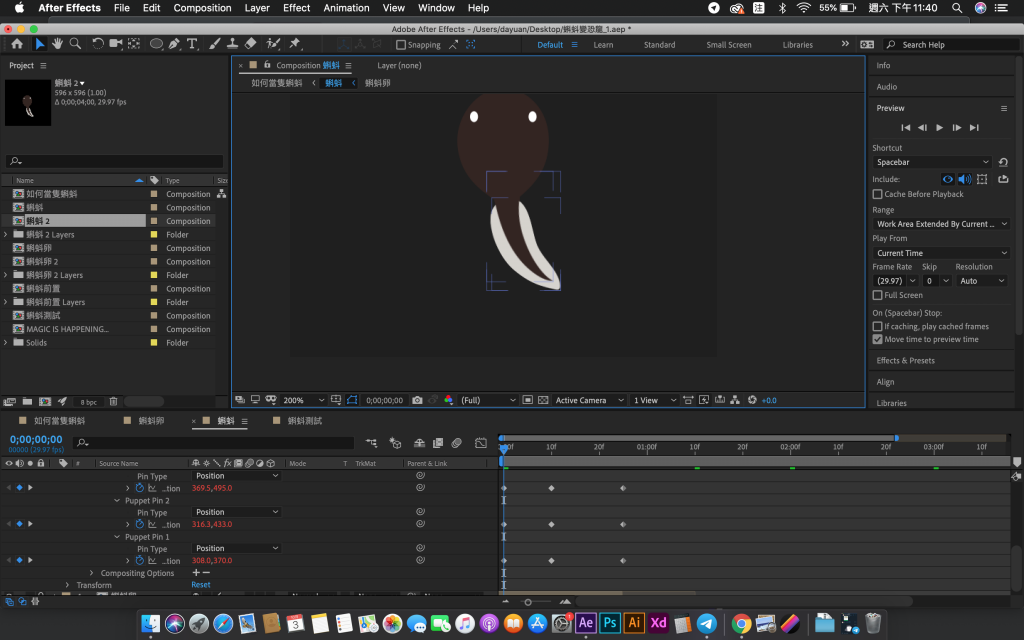Screen dimensions: 1024x640
Task: Toggle Position stopwatch for Puppet Pin 2
Action: point(139,524)
